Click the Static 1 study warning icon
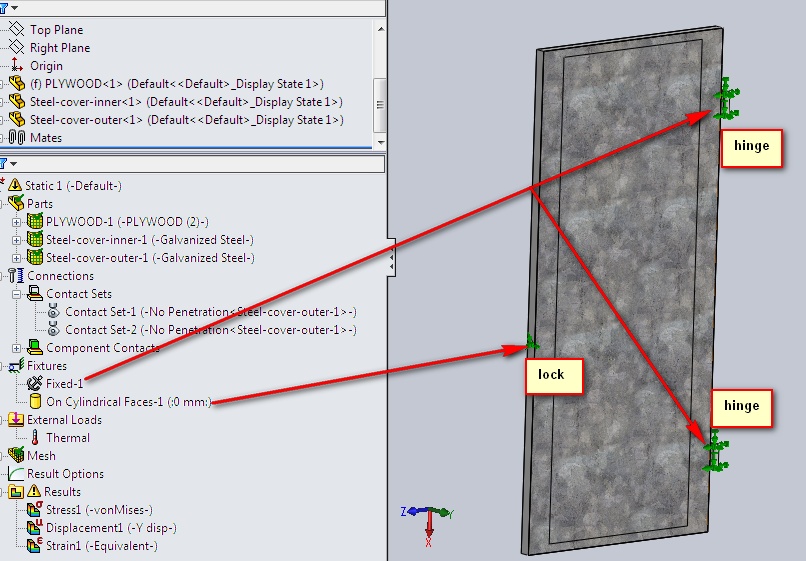 [x=15, y=185]
